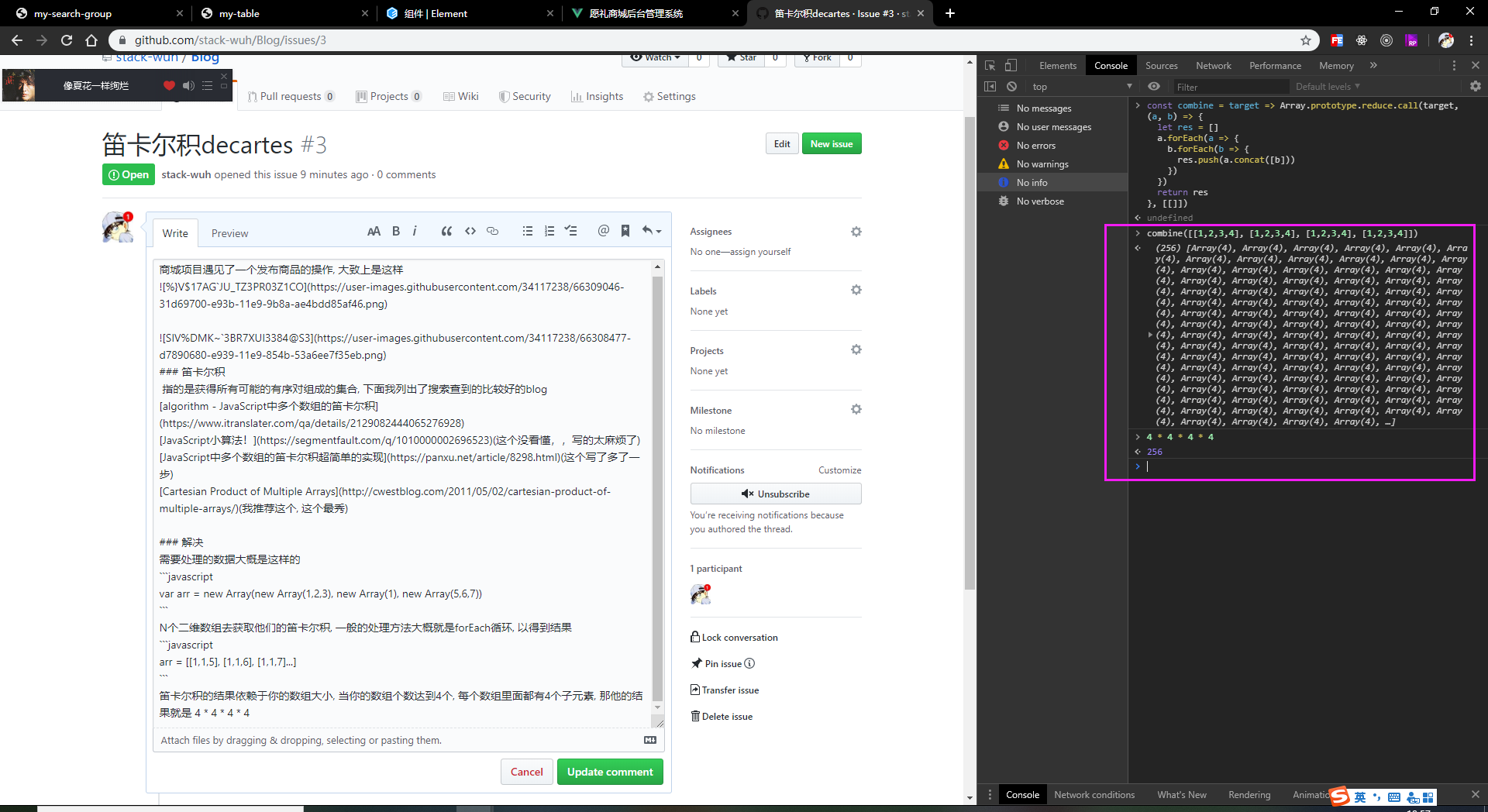Show more DevTools tabs chevron

(1373, 66)
